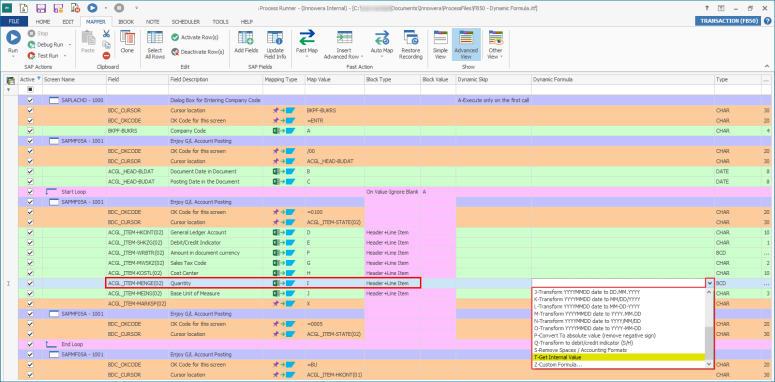
Task: Click the Copy icon in Clipboard group
Action: (x=106, y=45)
